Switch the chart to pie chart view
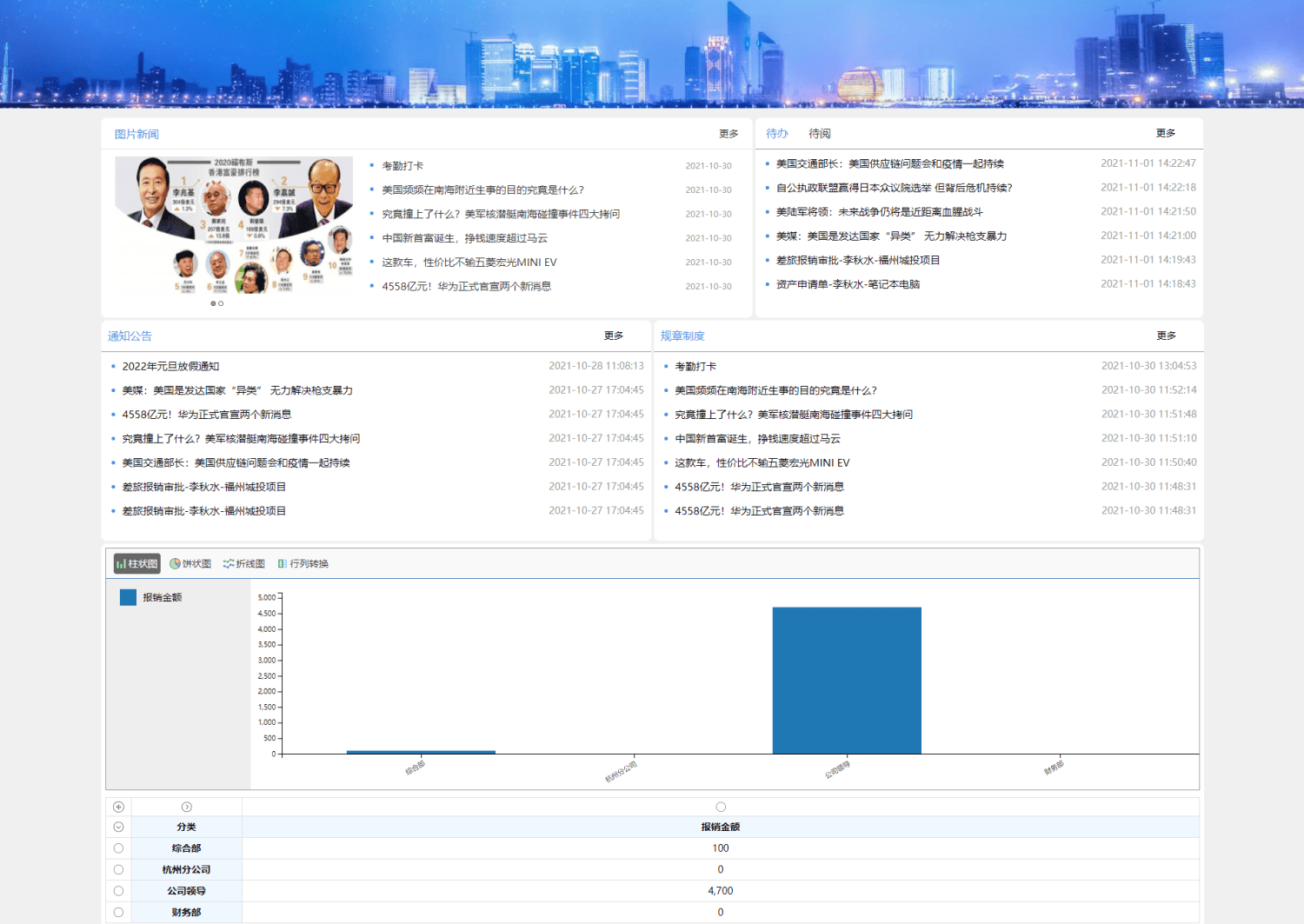This screenshot has height=924, width=1304. pyautogui.click(x=192, y=563)
